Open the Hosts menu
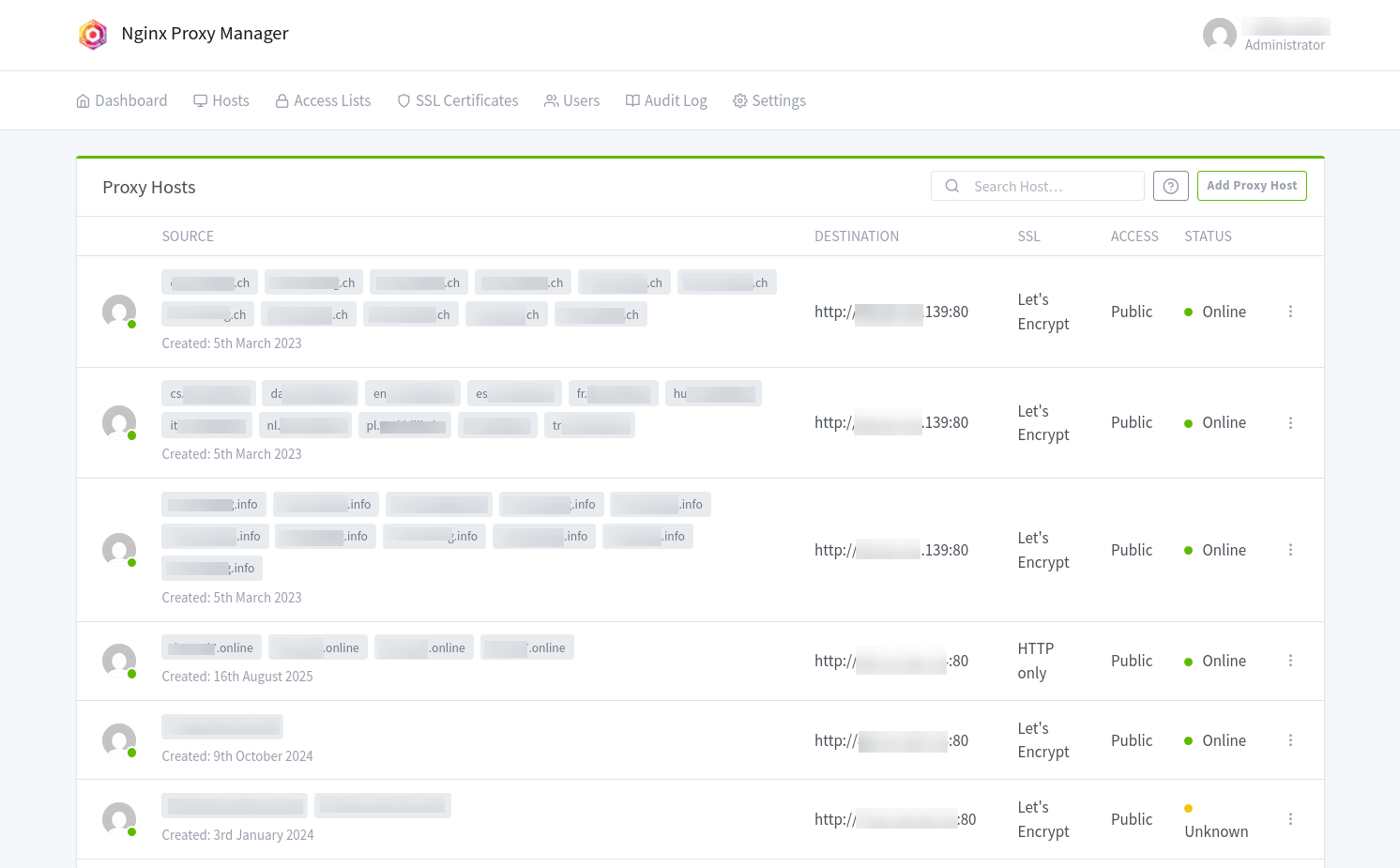 click(x=221, y=100)
